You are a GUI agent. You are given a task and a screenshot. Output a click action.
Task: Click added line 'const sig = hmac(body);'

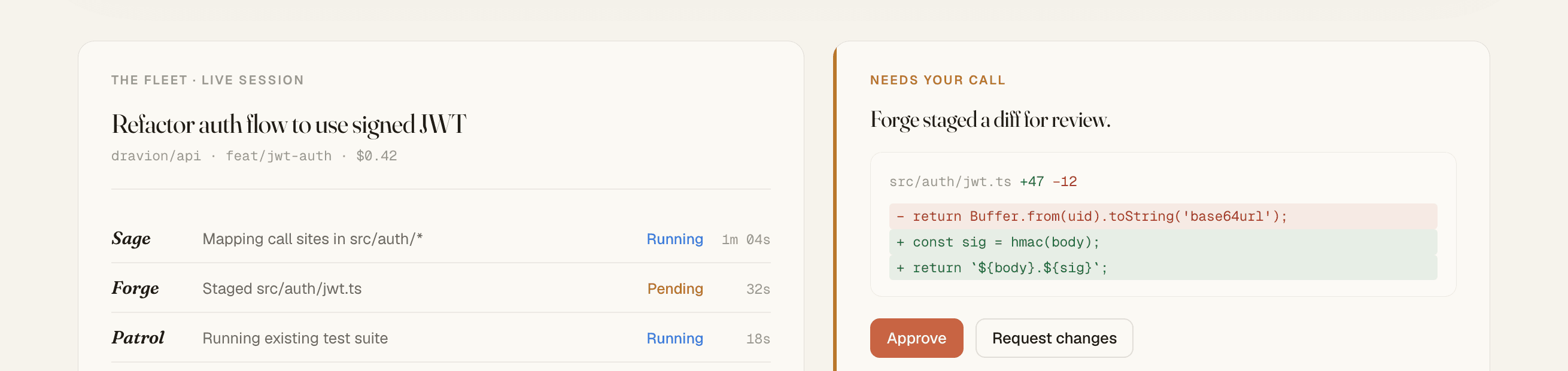[1163, 242]
